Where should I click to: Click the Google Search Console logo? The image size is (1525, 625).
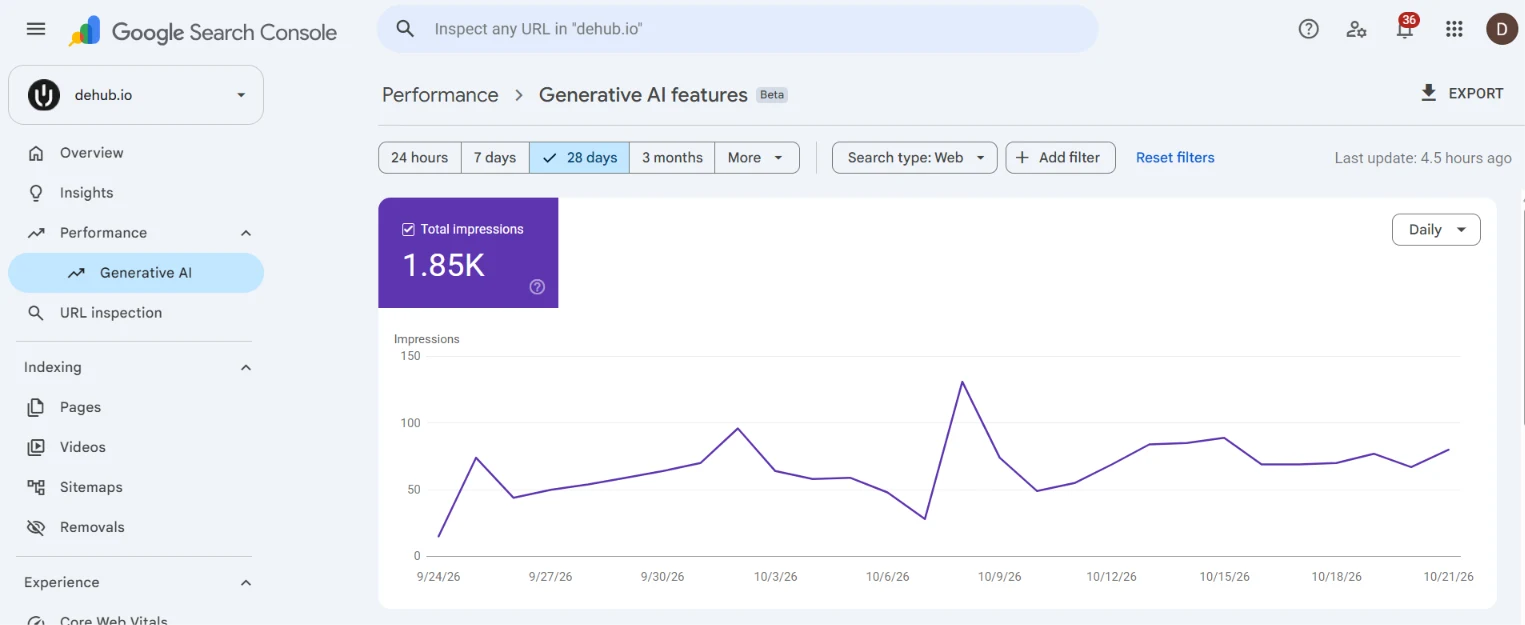tap(203, 32)
